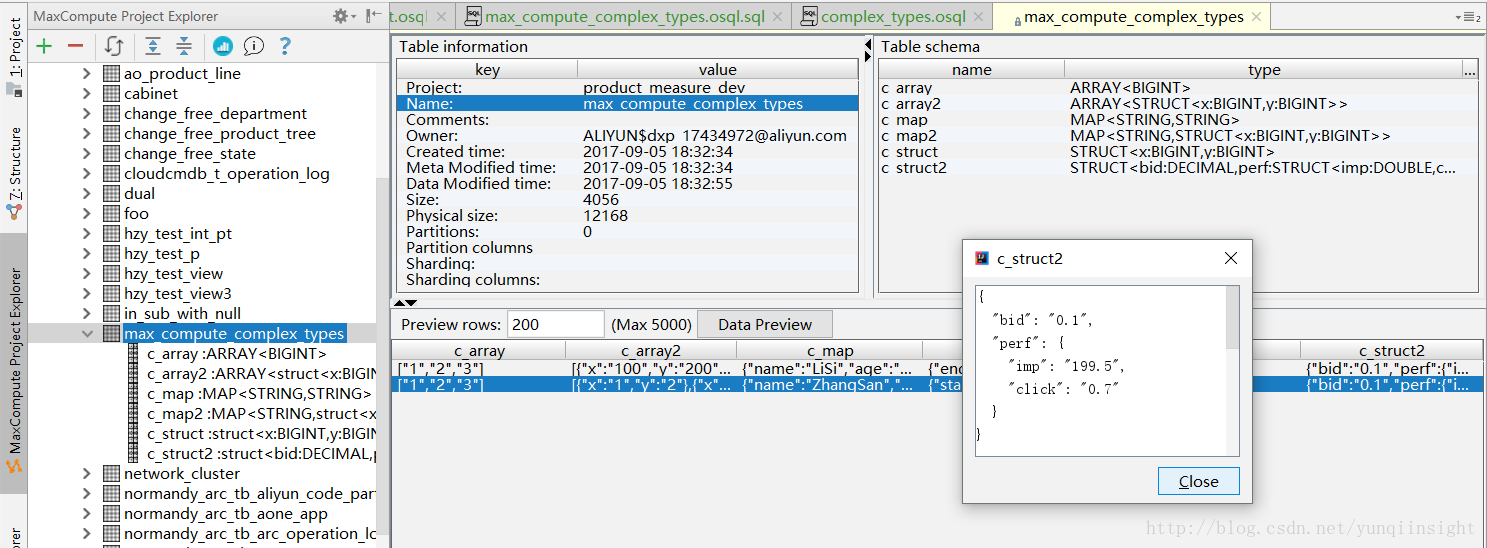Expand the ao_product_line table node
This screenshot has width=1487, height=548.
pyautogui.click(x=87, y=74)
